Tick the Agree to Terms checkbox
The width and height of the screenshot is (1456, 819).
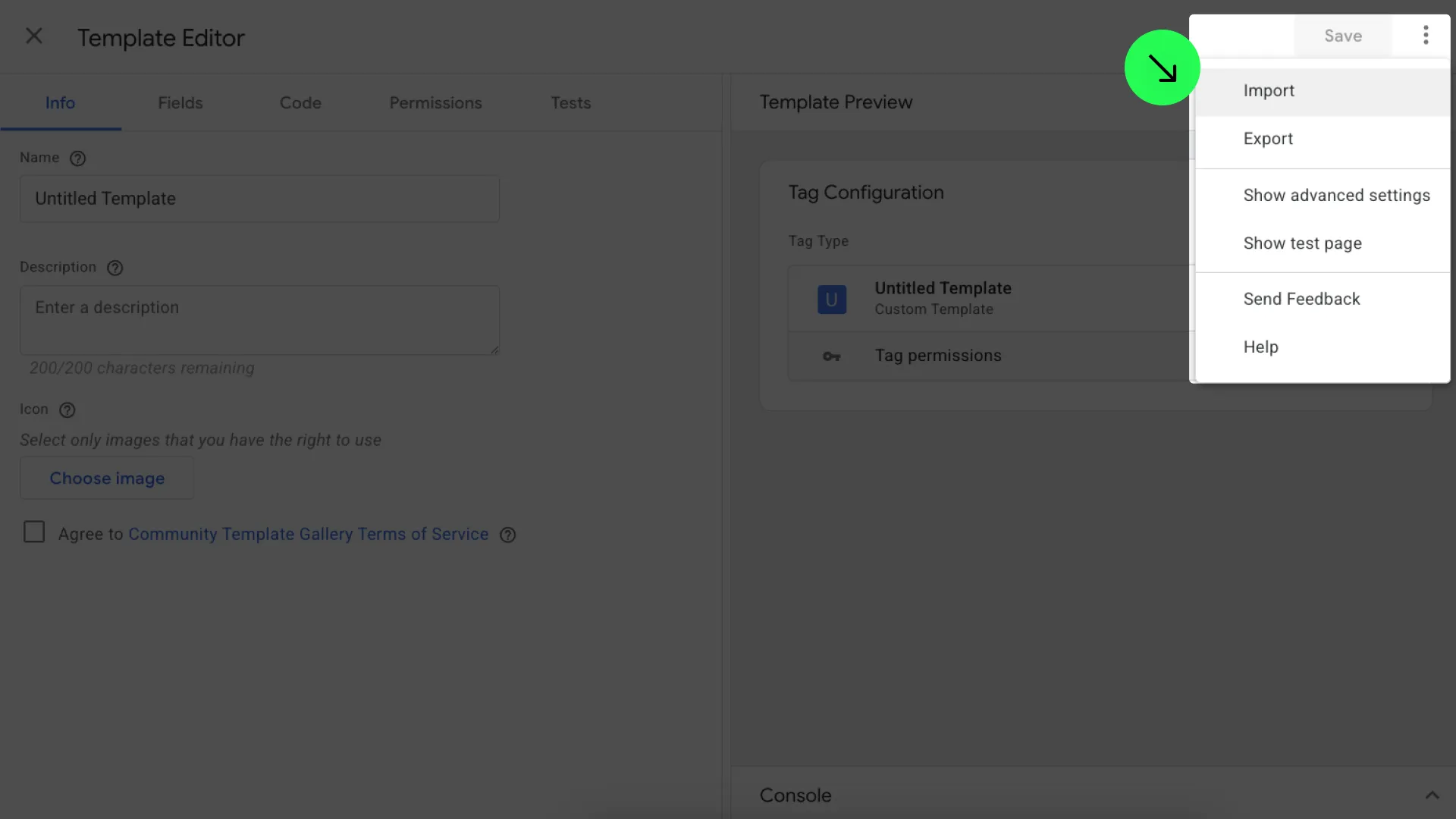pyautogui.click(x=34, y=532)
